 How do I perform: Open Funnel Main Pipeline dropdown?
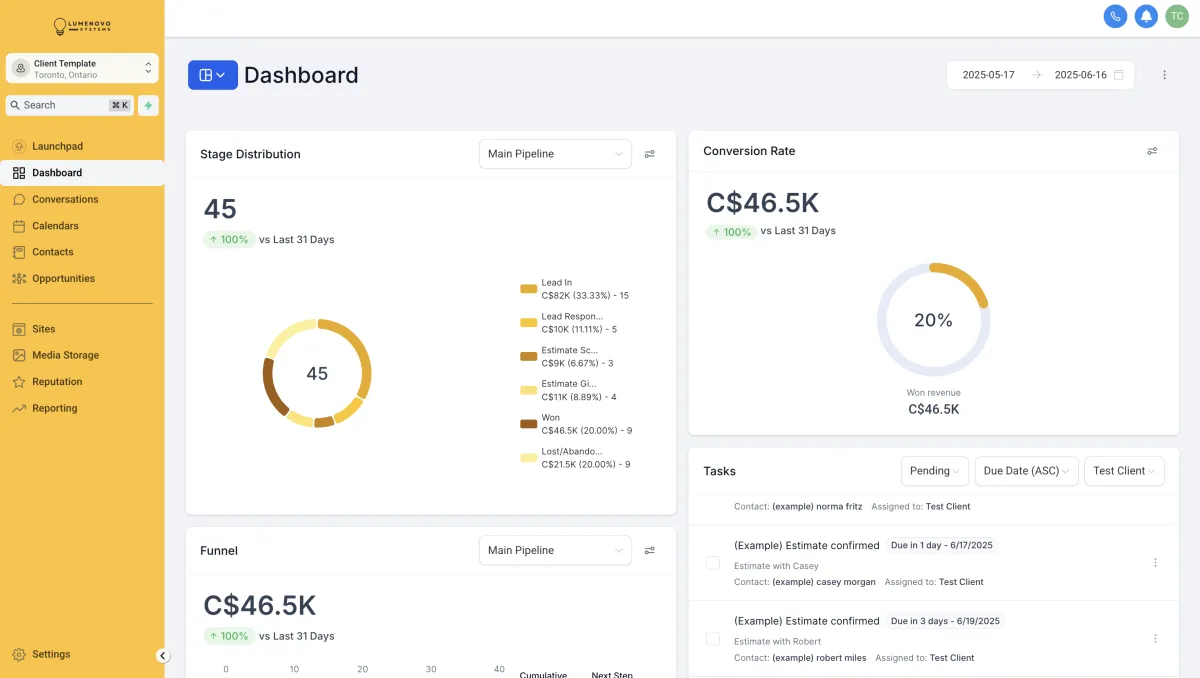[555, 550]
